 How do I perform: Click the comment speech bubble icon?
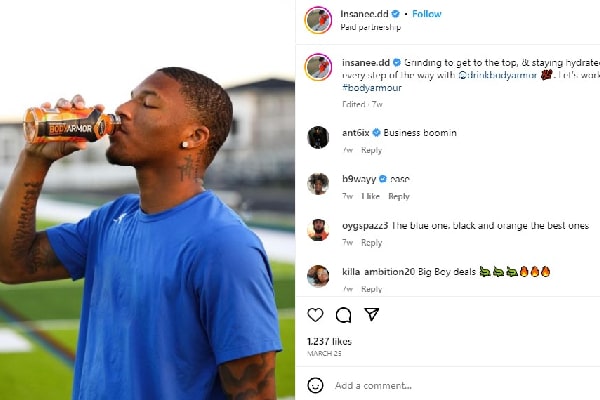pos(343,315)
